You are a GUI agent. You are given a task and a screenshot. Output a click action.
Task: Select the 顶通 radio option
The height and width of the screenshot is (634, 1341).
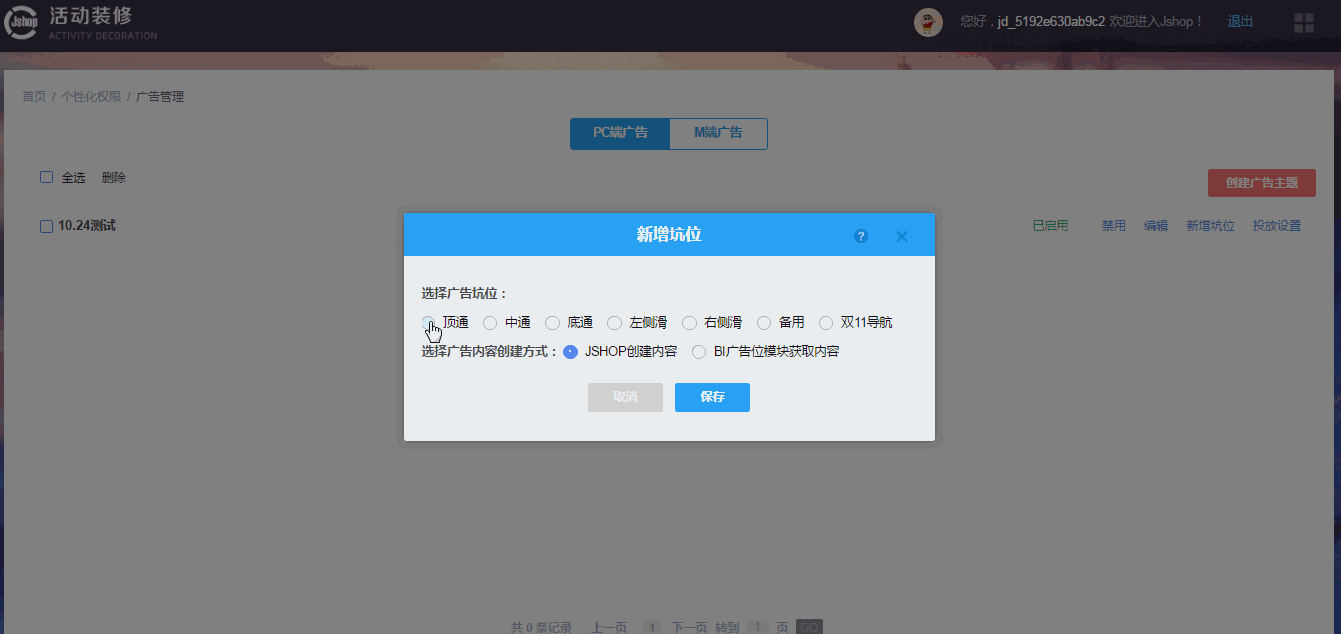tap(428, 323)
